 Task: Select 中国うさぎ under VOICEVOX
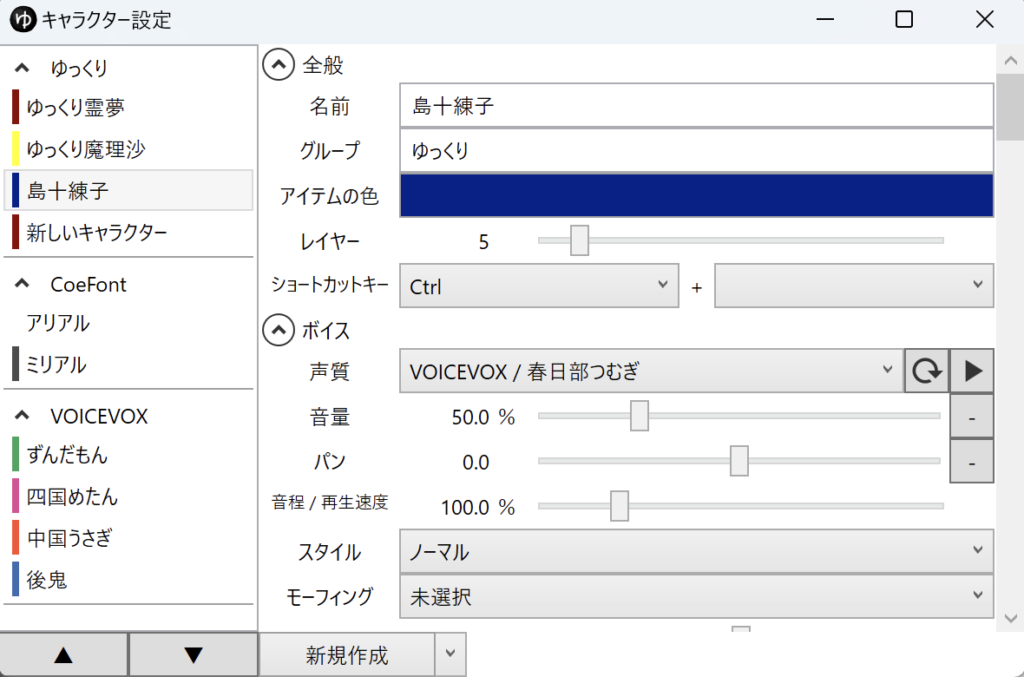129,538
